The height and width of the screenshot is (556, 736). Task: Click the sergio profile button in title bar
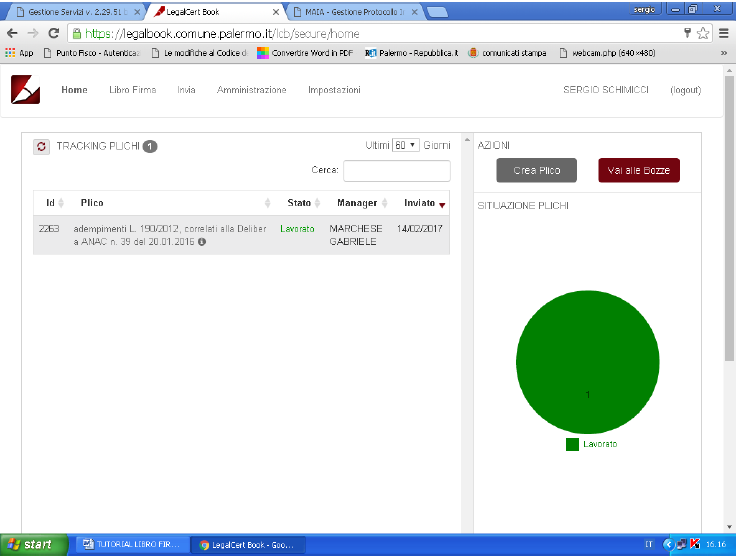coord(644,9)
